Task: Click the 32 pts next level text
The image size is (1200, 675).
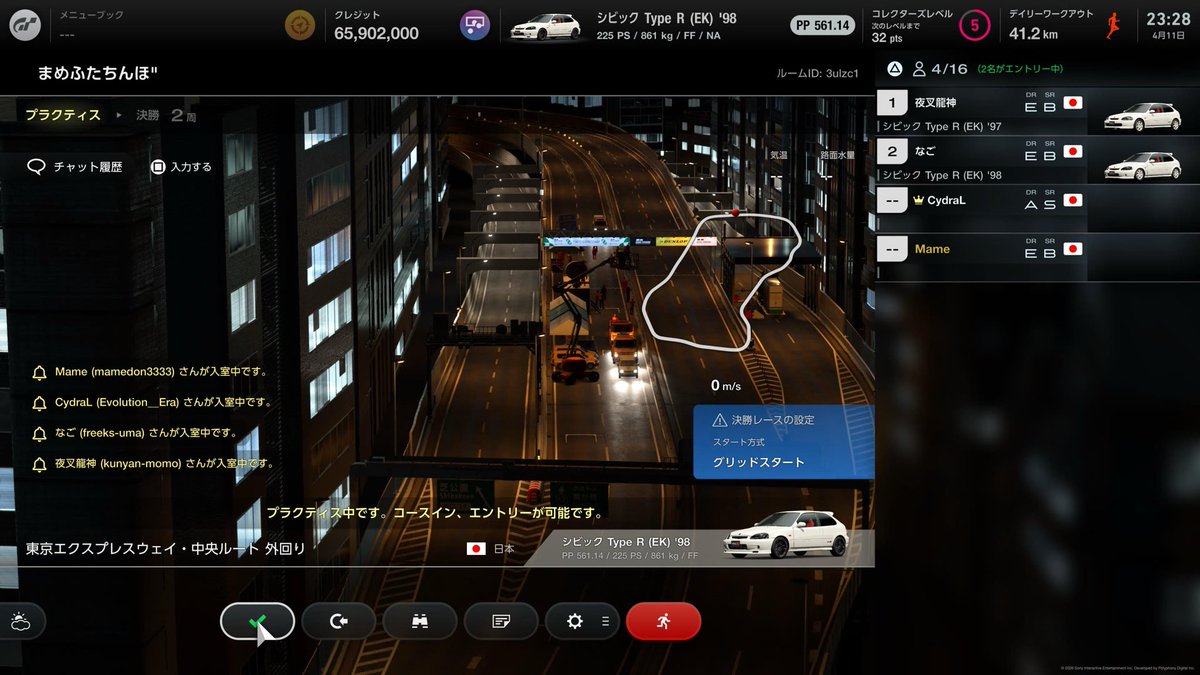Action: click(886, 38)
